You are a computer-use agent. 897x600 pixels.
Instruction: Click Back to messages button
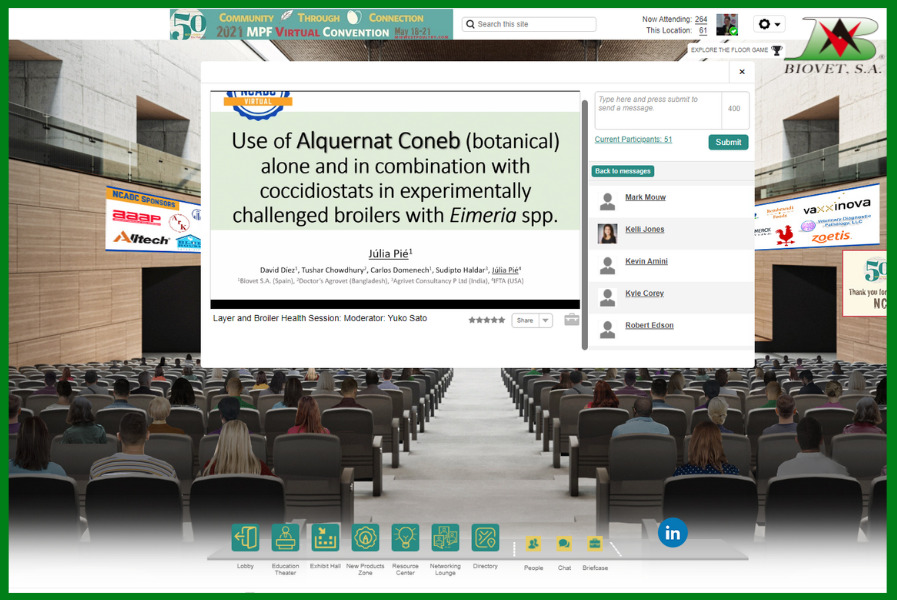pyautogui.click(x=622, y=171)
